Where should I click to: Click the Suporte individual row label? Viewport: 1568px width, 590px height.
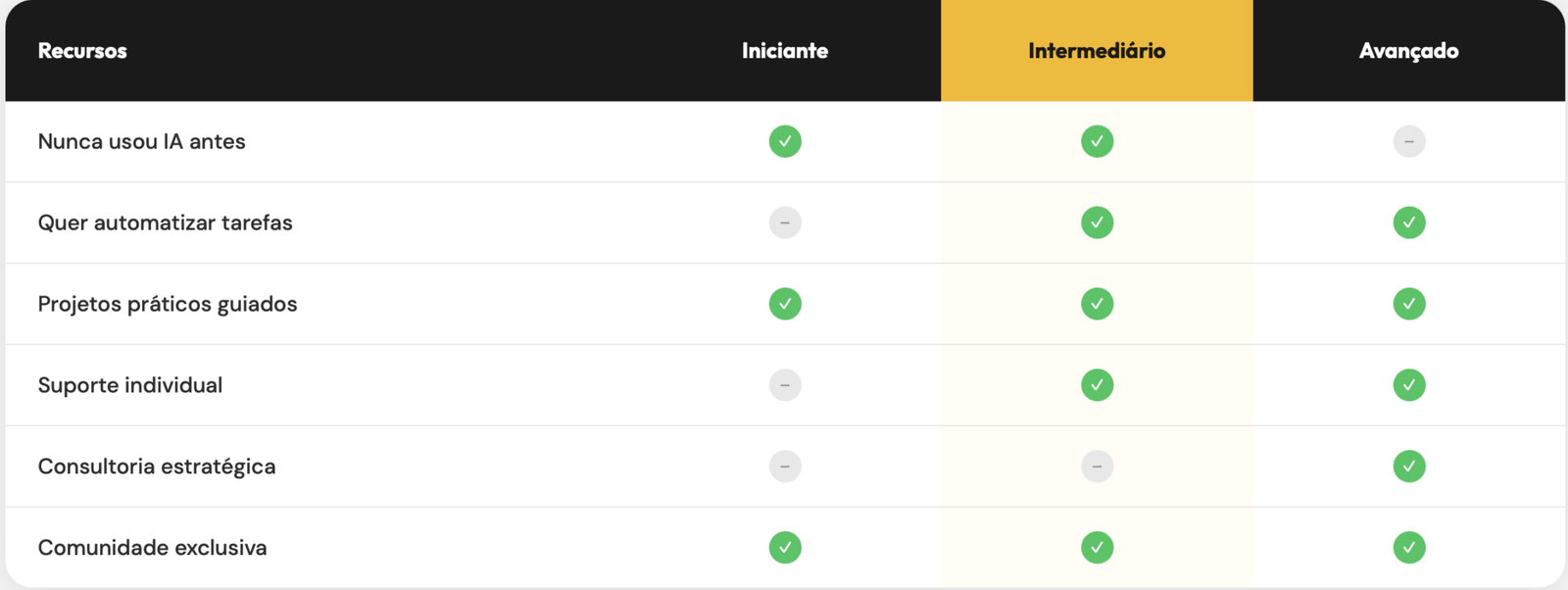pos(130,385)
